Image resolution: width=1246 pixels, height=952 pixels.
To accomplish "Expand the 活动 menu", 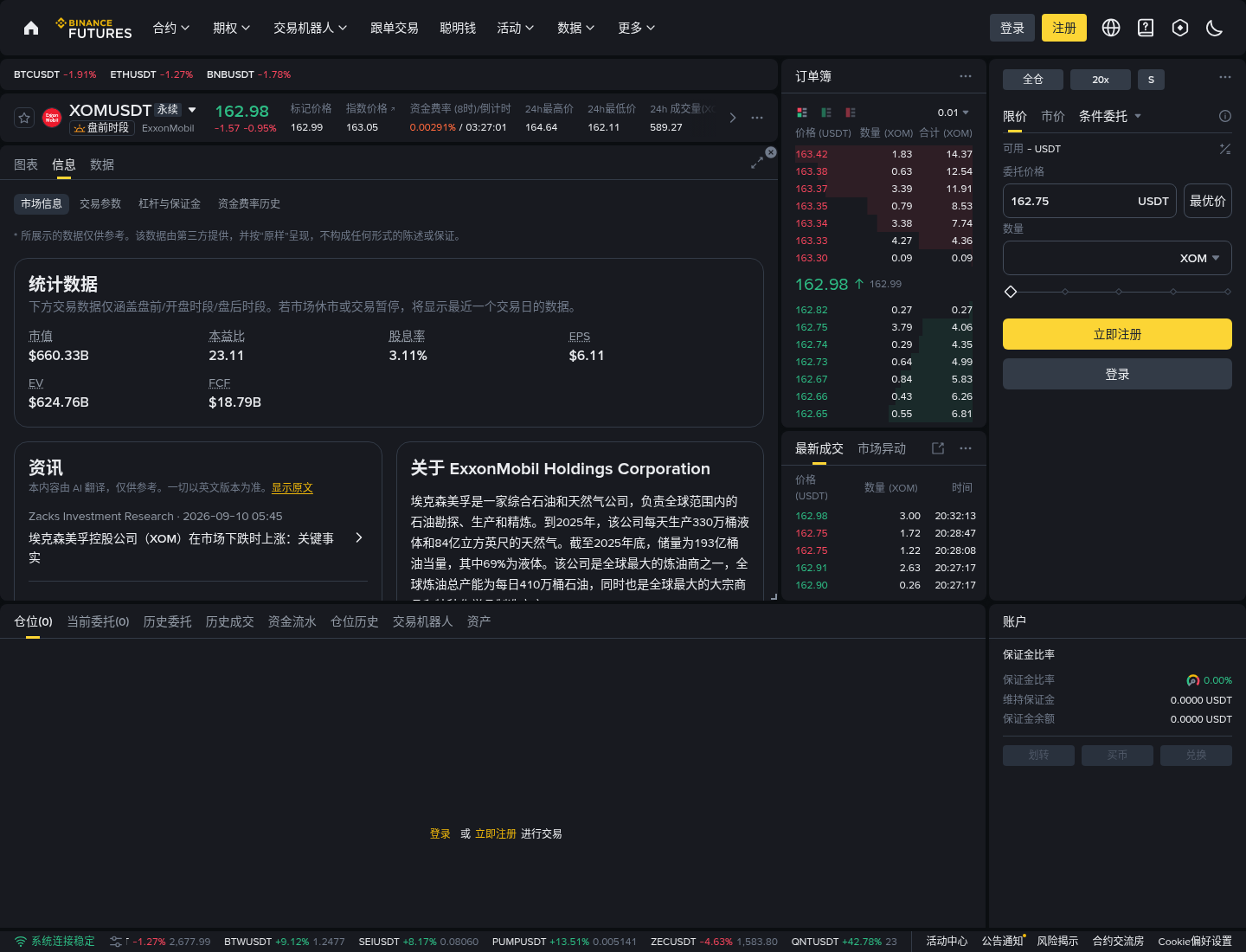I will [516, 28].
